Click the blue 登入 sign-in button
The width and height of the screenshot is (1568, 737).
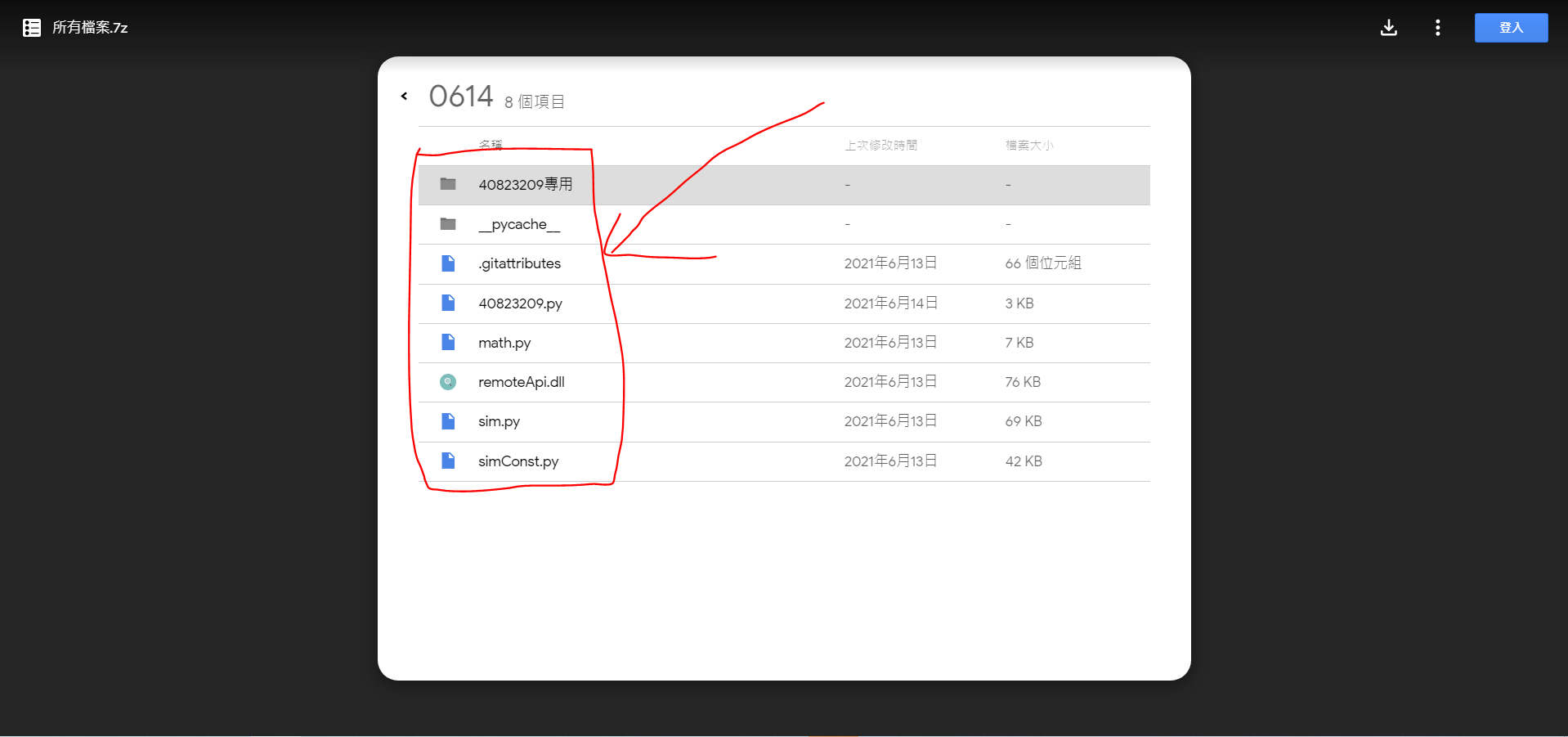(1511, 28)
